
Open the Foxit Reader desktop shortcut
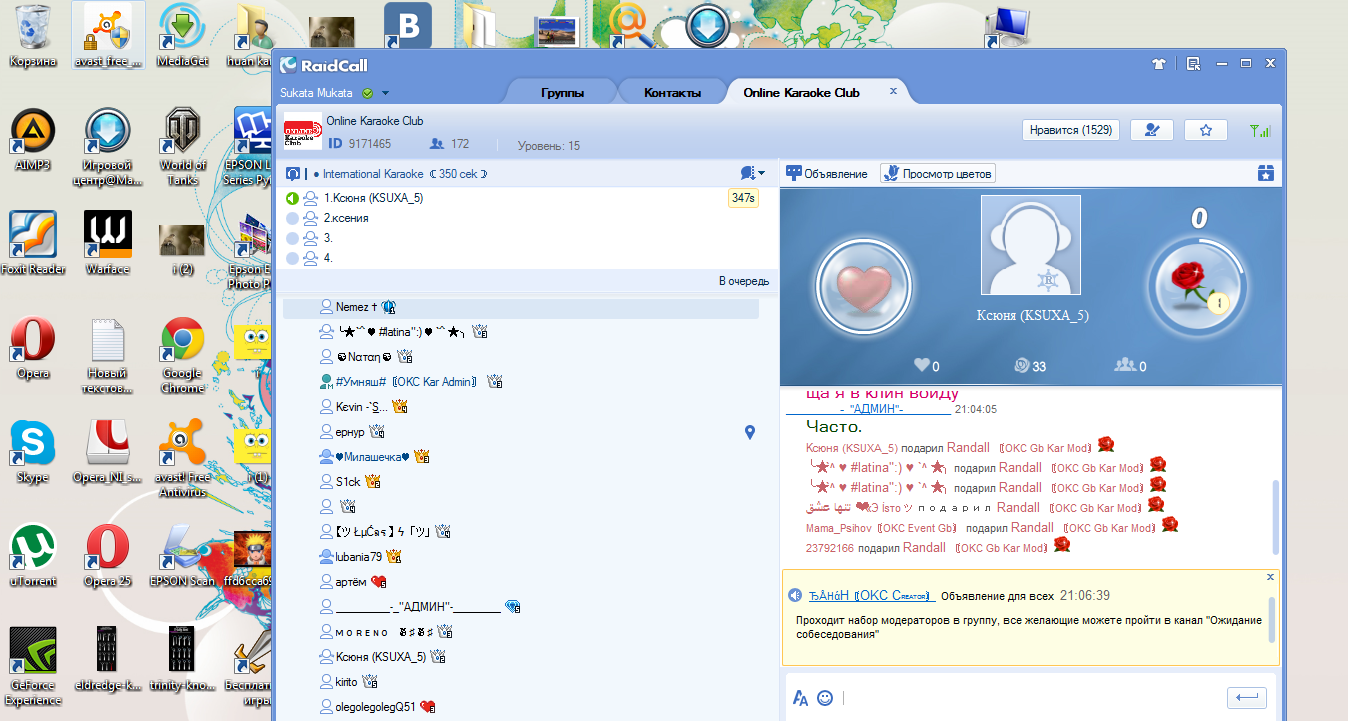point(33,244)
